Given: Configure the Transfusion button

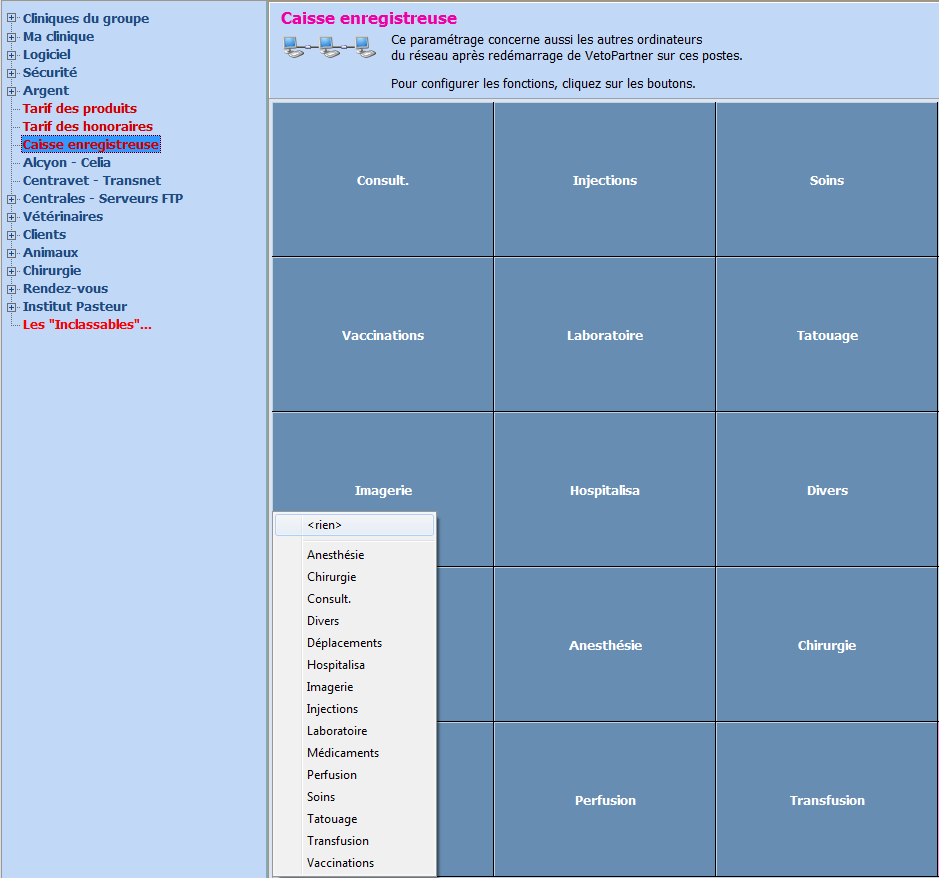Looking at the screenshot, I should 826,800.
